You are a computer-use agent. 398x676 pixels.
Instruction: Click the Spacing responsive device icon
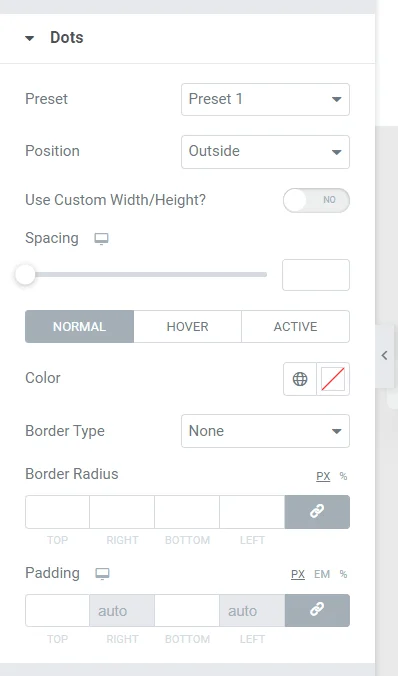tap(102, 239)
